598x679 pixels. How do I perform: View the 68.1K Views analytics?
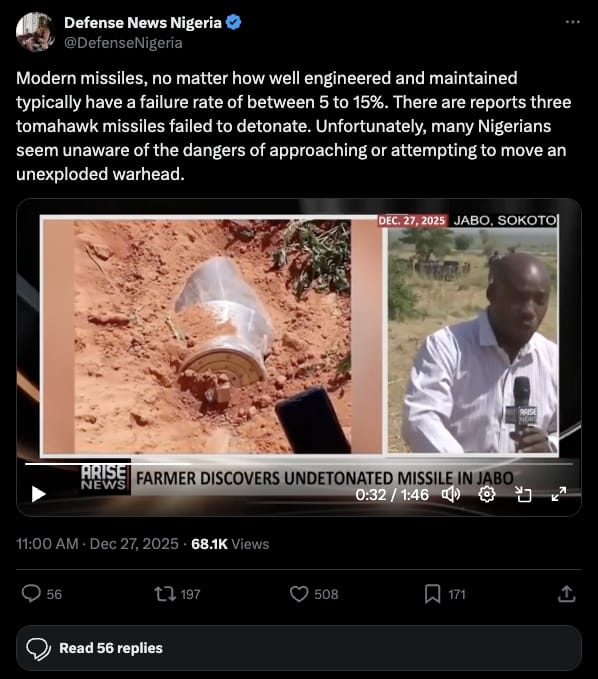pyautogui.click(x=230, y=544)
